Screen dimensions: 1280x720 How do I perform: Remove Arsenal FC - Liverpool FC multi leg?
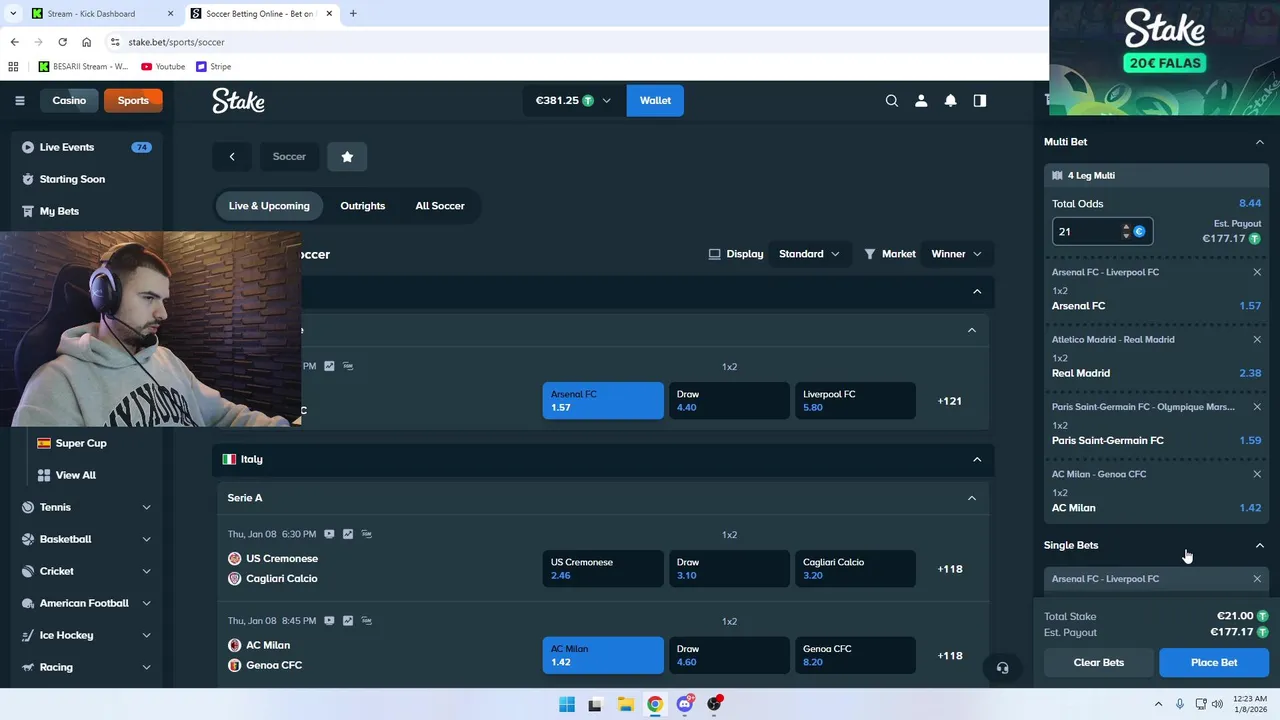point(1257,272)
